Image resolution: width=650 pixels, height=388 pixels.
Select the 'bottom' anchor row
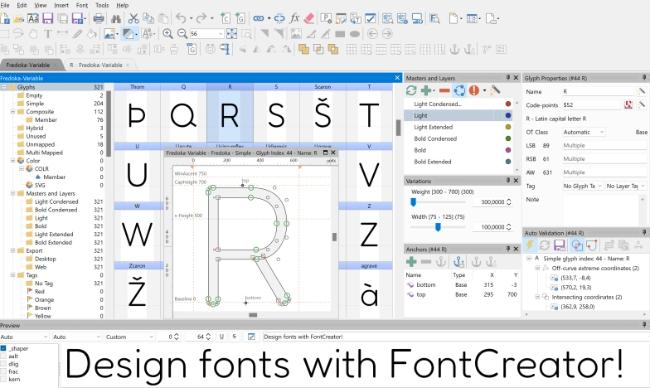(461, 285)
